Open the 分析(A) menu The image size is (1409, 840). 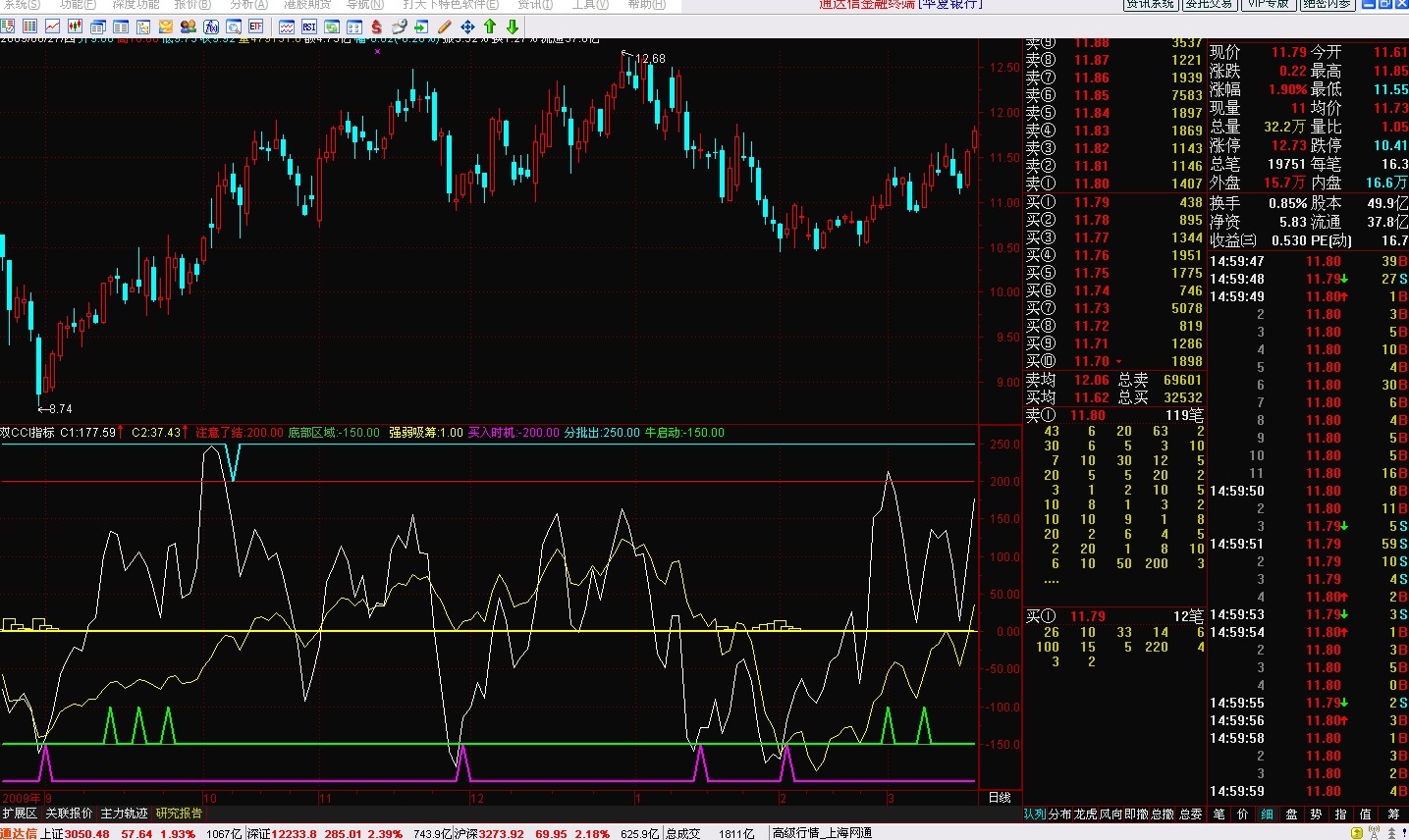coord(248,5)
